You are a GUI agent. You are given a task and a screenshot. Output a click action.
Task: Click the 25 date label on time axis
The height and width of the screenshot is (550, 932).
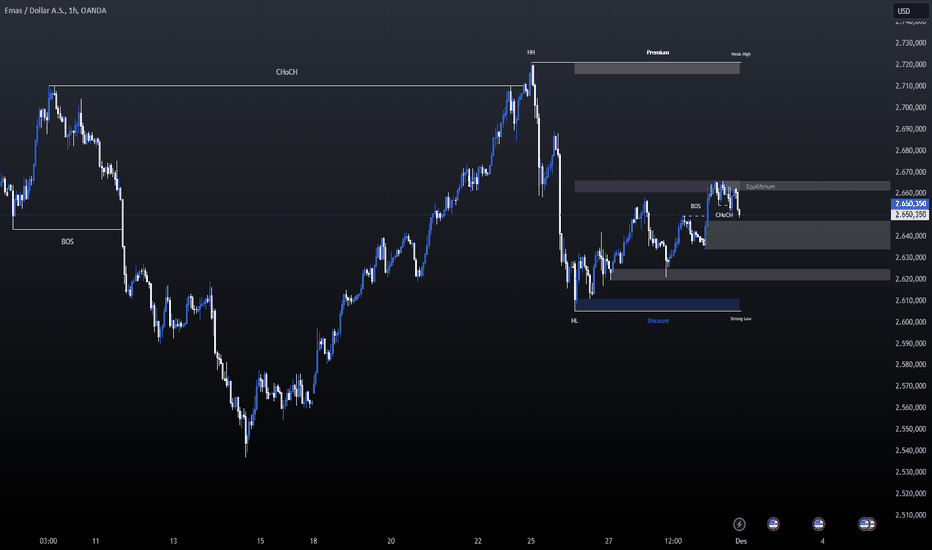tap(531, 541)
